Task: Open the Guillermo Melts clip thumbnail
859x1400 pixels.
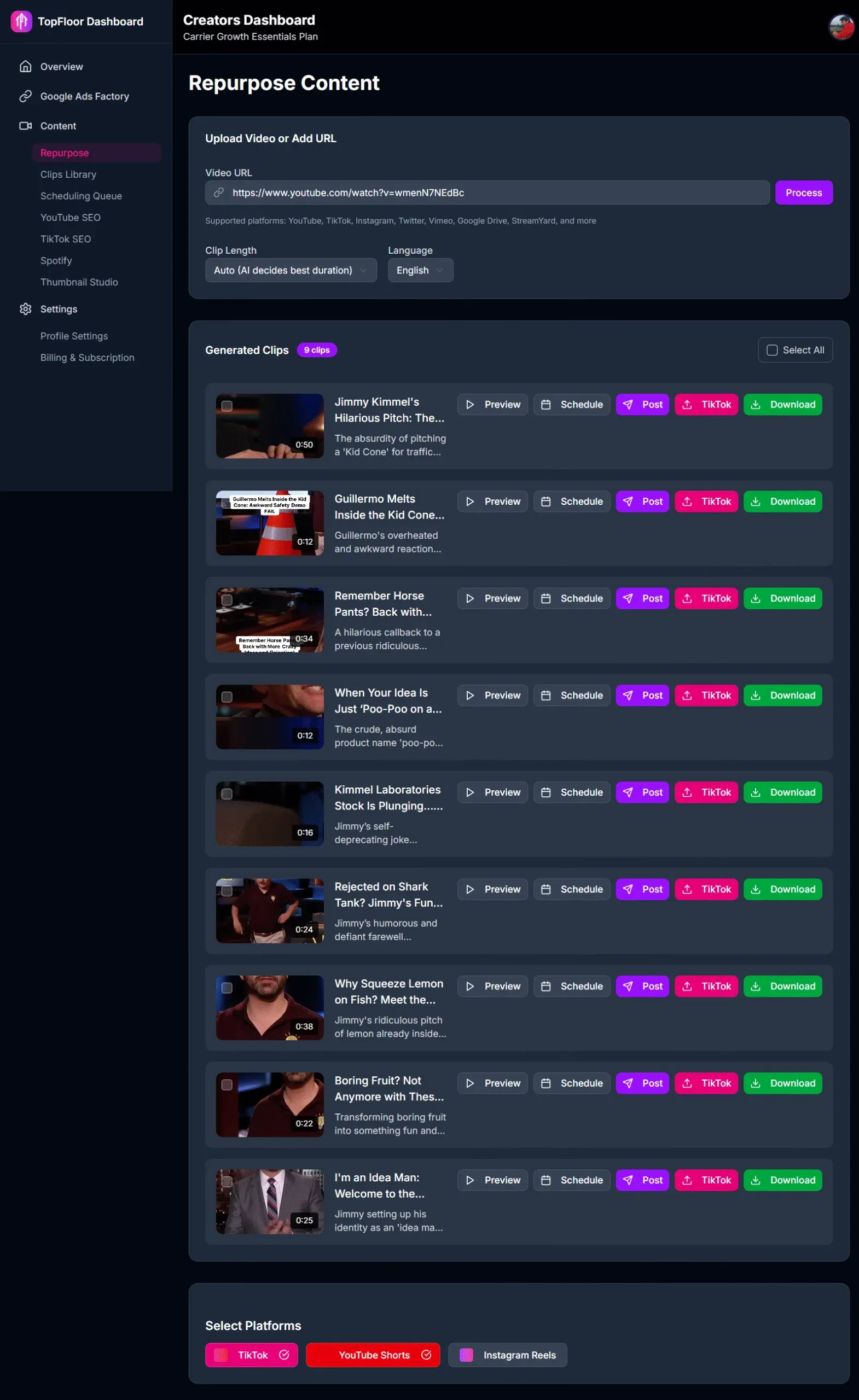Action: point(270,523)
